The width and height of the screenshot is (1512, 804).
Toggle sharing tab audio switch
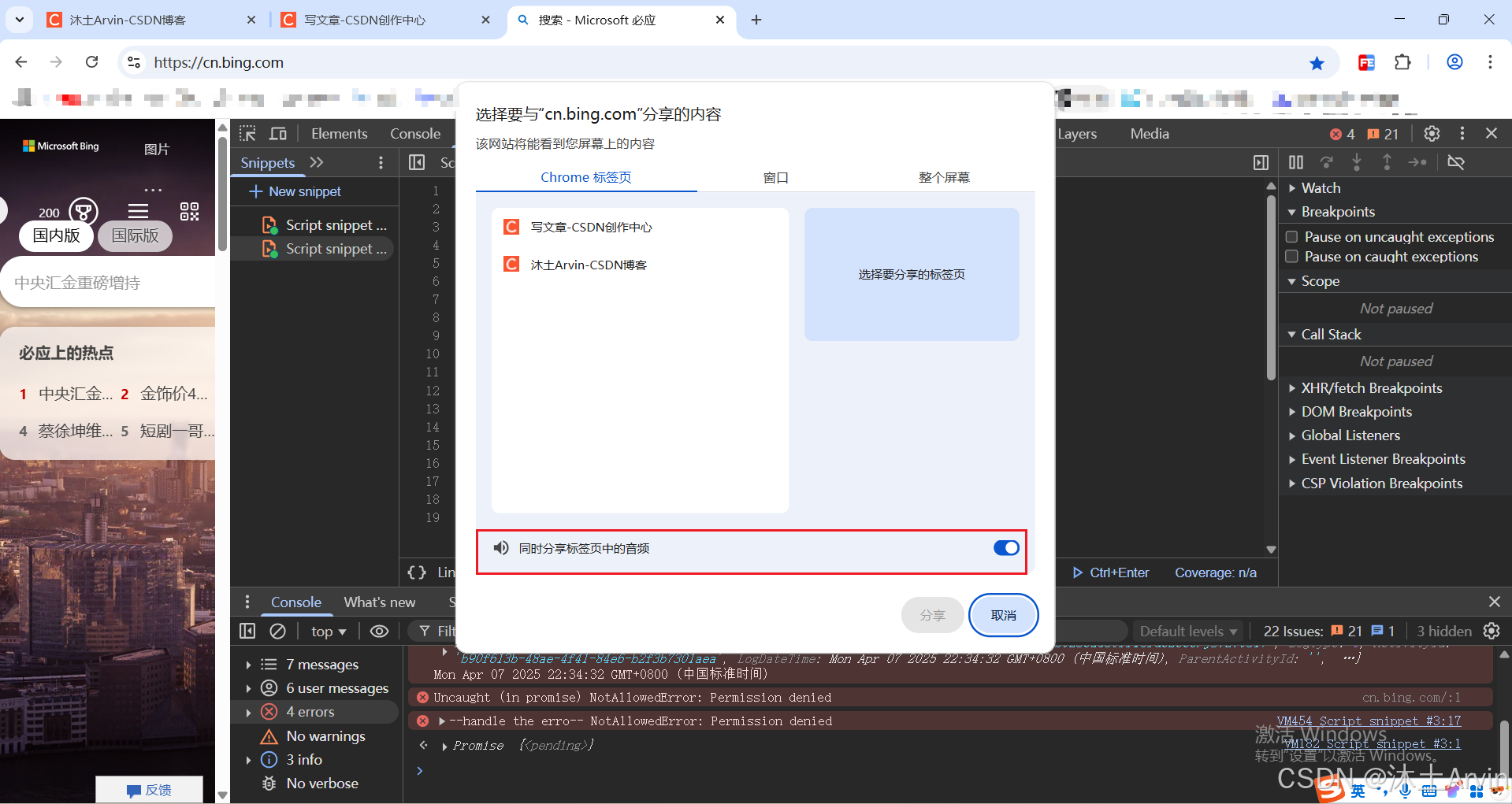click(x=1006, y=548)
